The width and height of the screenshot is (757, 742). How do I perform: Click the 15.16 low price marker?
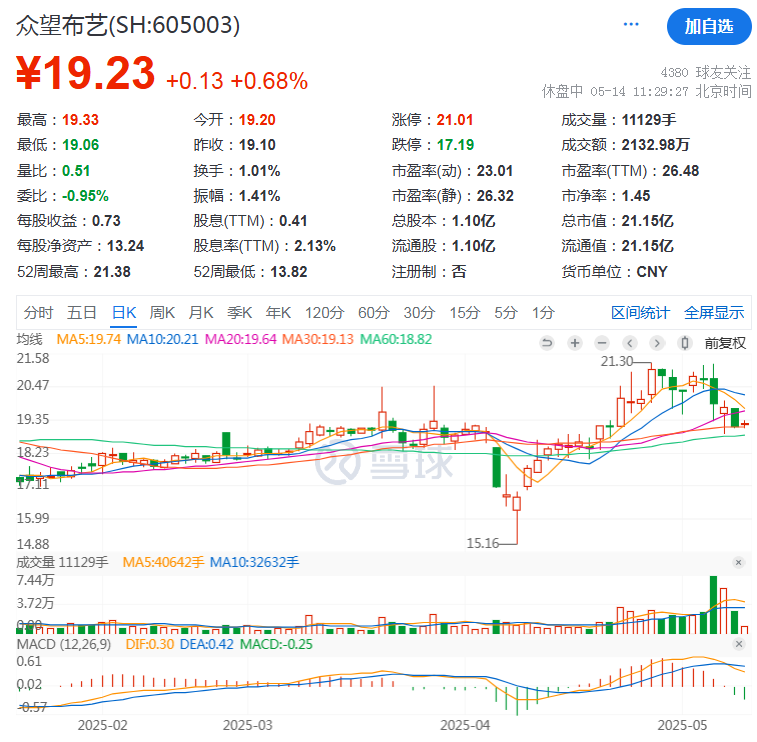tap(482, 543)
